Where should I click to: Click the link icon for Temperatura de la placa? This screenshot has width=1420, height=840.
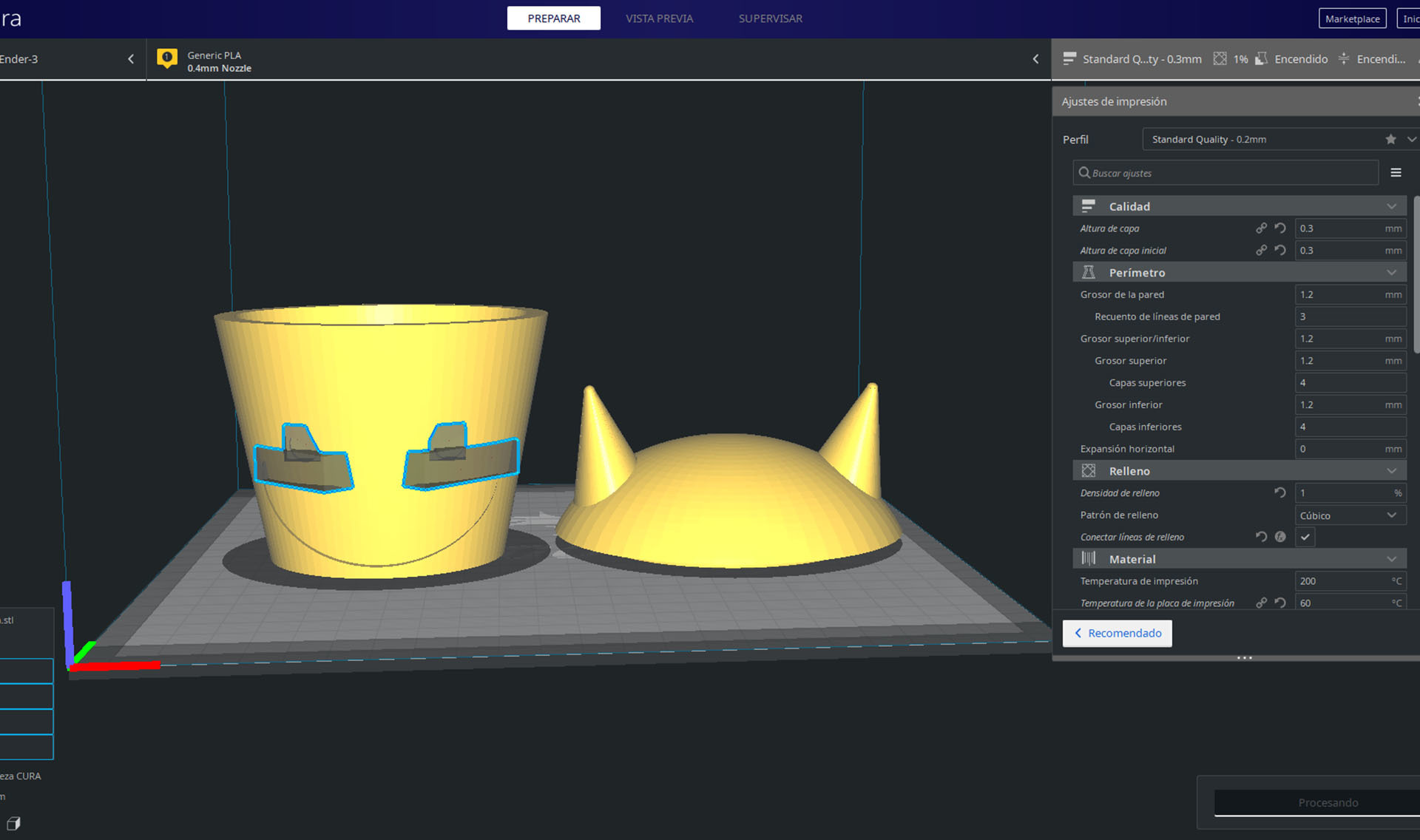point(1261,603)
